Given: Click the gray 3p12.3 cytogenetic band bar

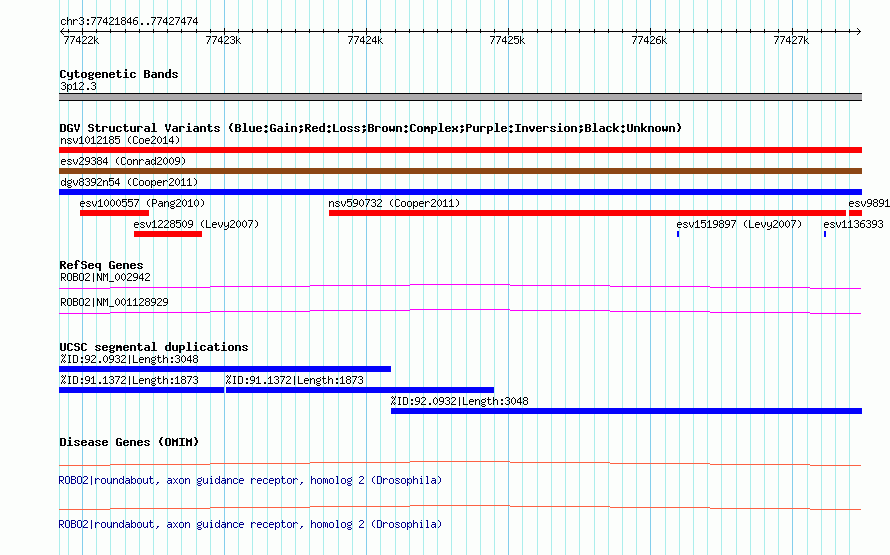Looking at the screenshot, I should click(460, 97).
